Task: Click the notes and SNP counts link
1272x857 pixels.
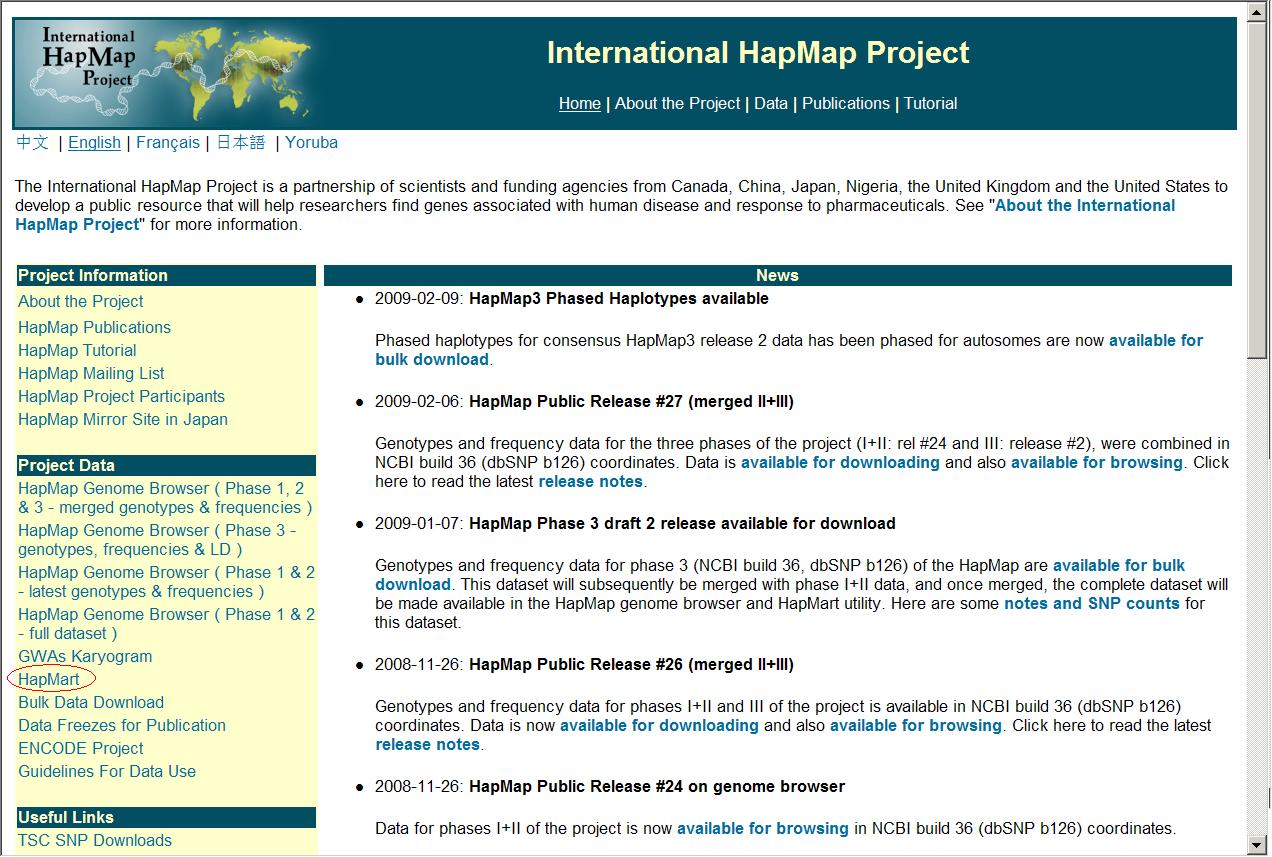Action: point(1091,604)
